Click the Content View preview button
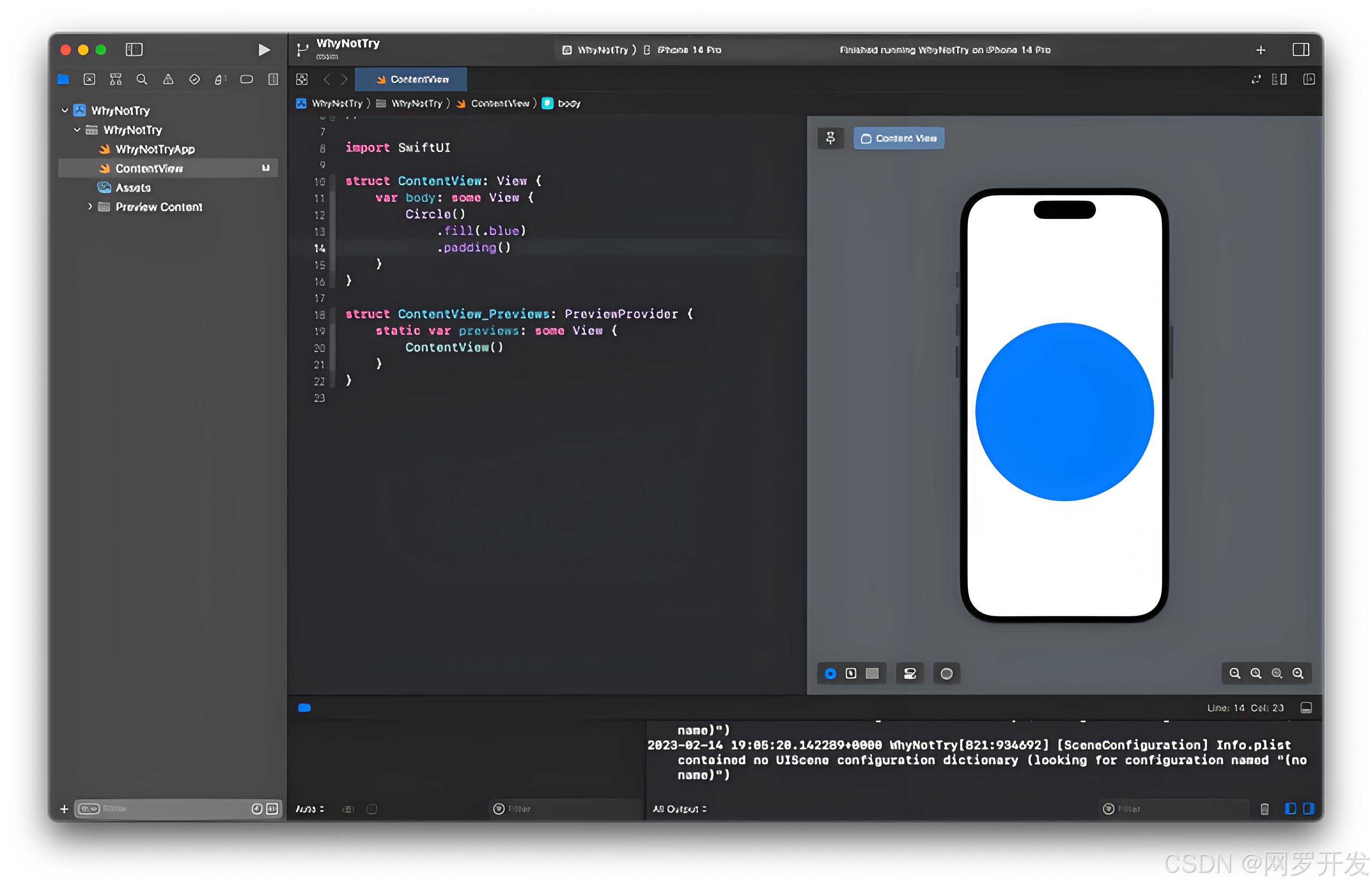 click(898, 138)
